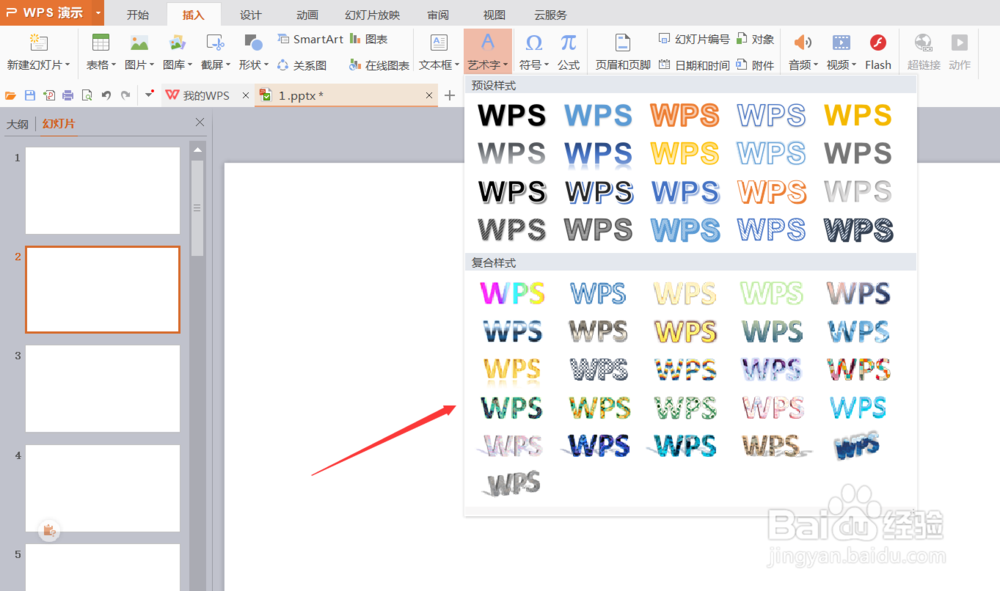Image resolution: width=1000 pixels, height=591 pixels.
Task: Choose the cyan composite WPS WordArt style
Action: (858, 407)
